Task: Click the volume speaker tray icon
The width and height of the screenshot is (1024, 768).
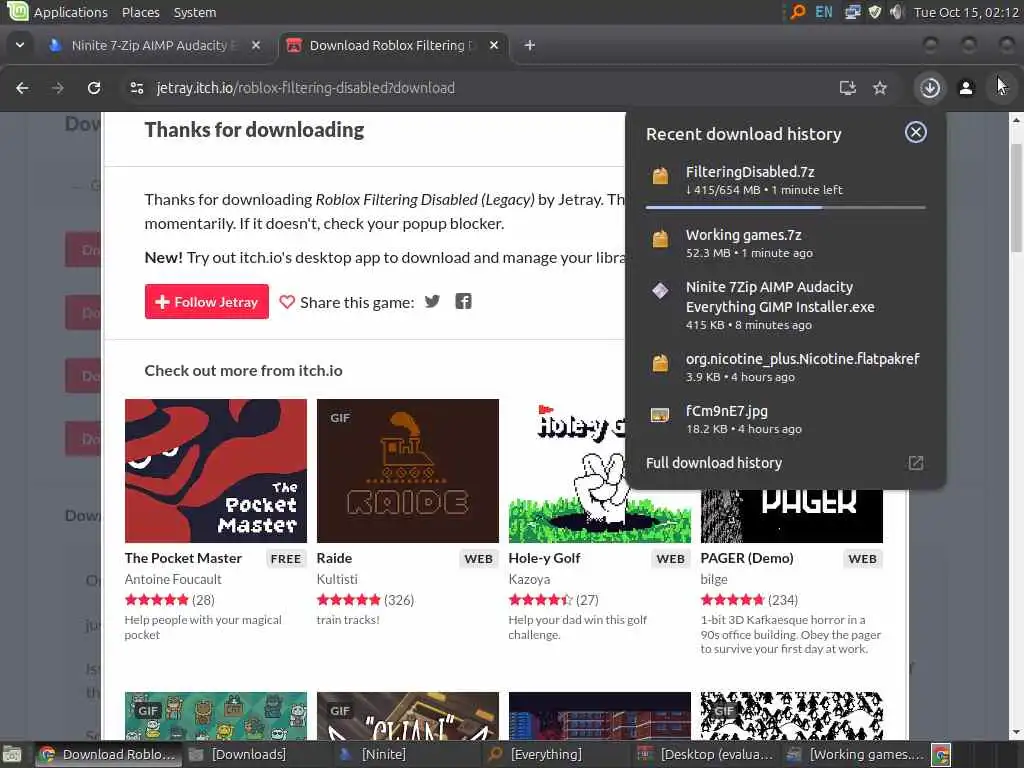Action: click(x=896, y=12)
